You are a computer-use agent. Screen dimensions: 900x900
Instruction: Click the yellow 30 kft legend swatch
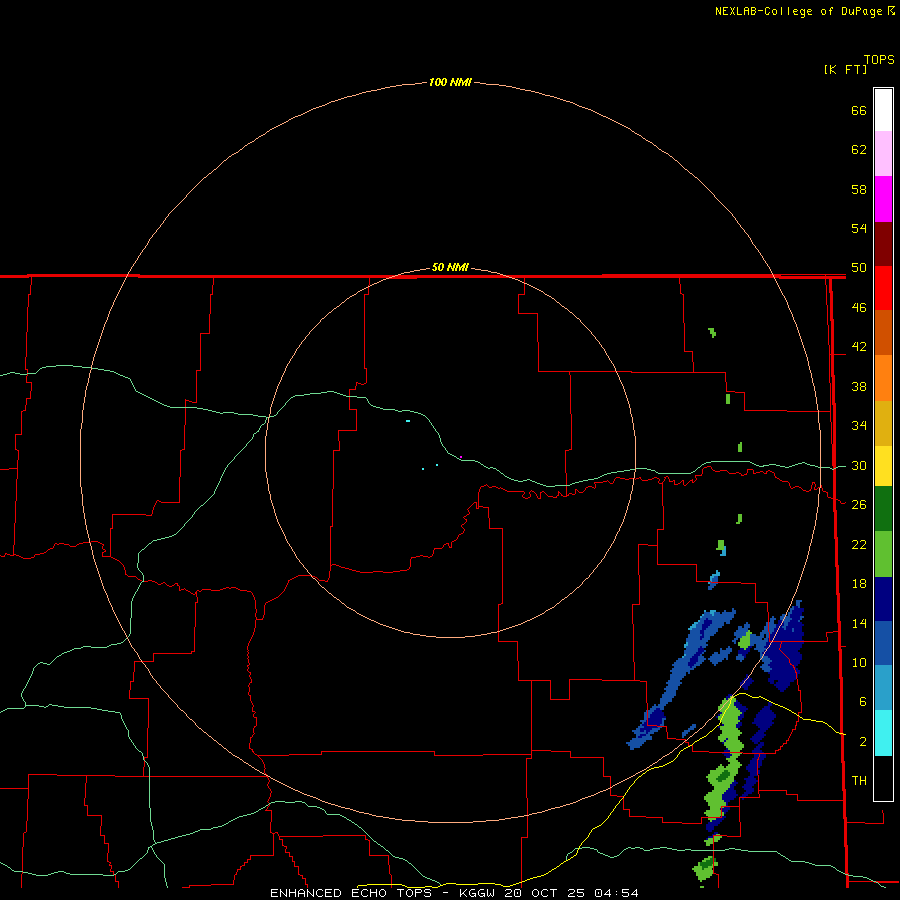[883, 466]
